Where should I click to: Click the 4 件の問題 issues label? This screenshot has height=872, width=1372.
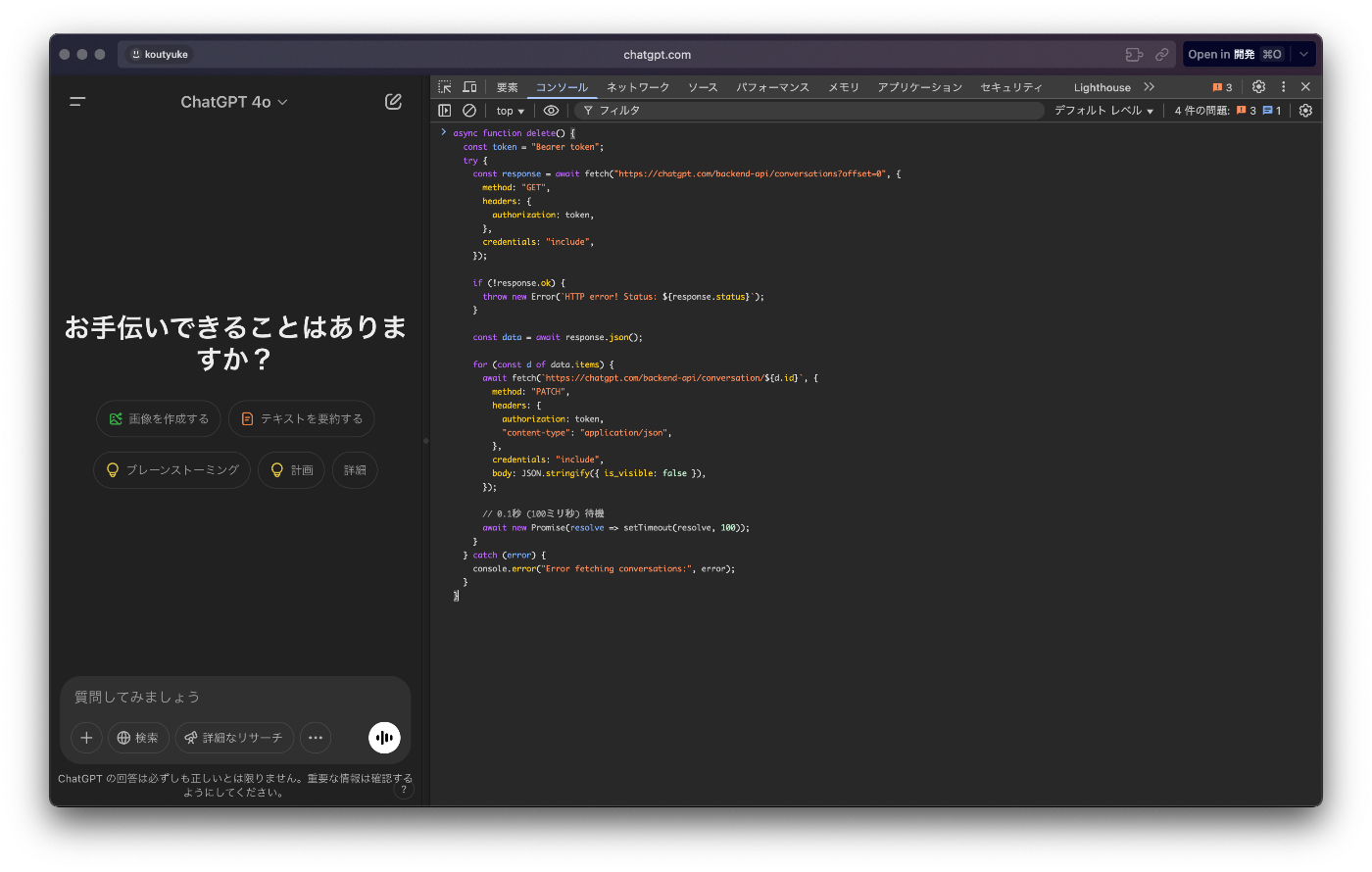pos(1201,111)
